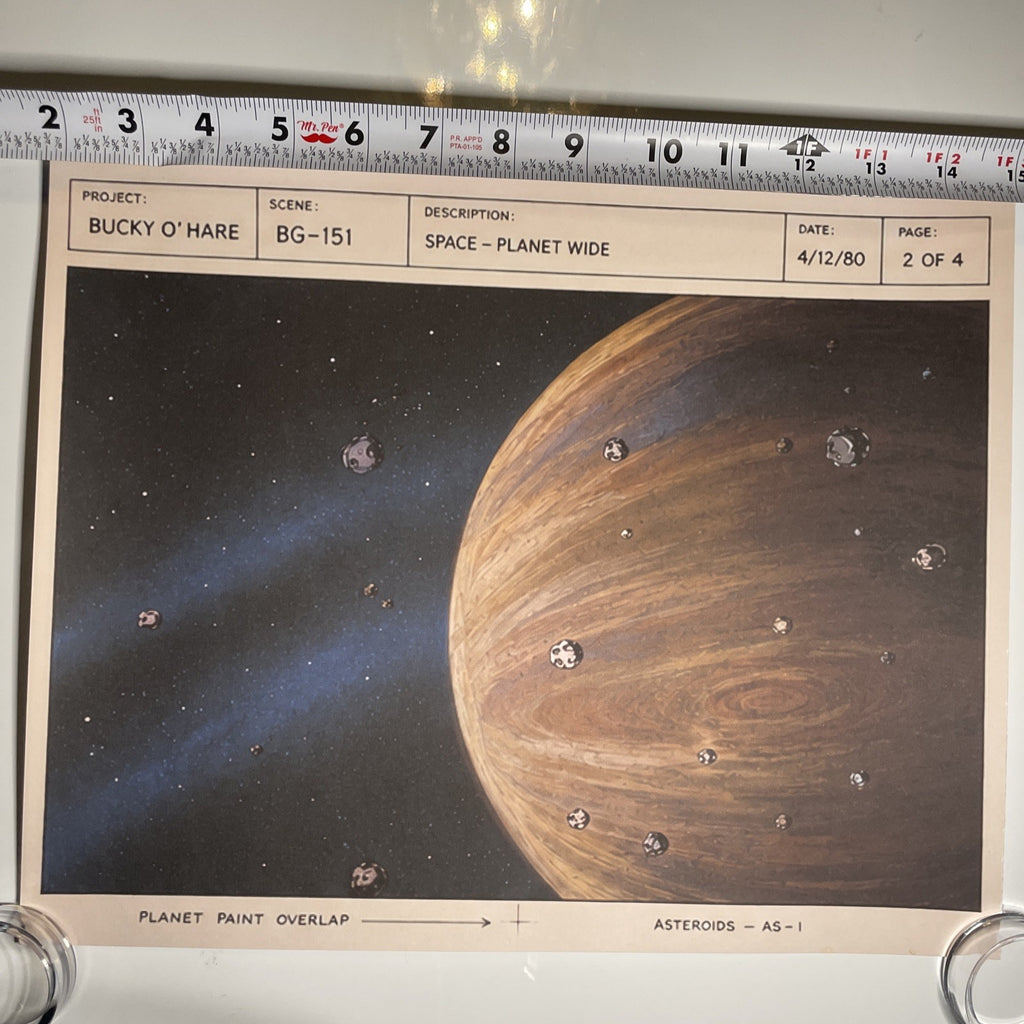Click the "BUCKY O'HARE" project title
Viewport: 1024px width, 1024px height.
click(x=164, y=228)
